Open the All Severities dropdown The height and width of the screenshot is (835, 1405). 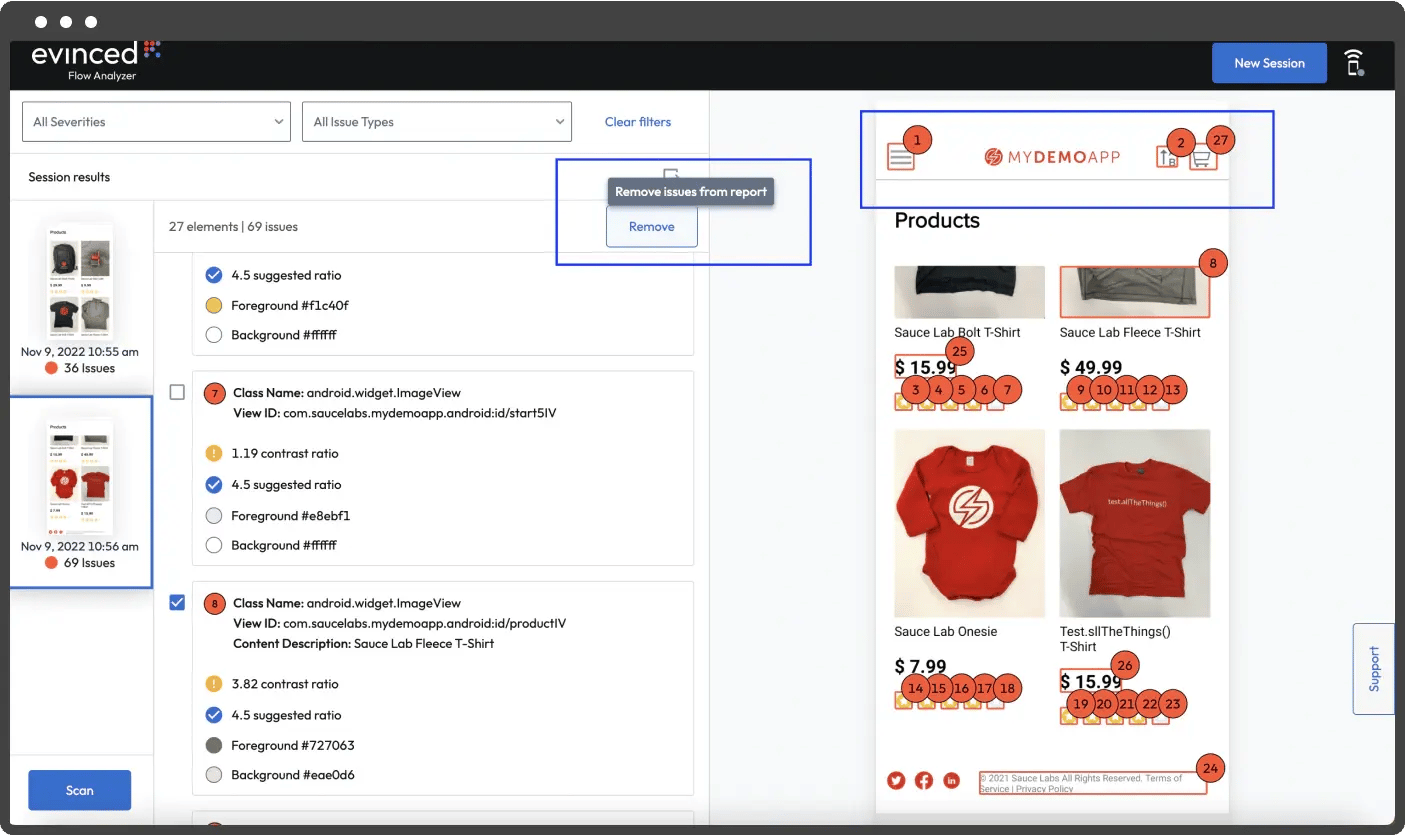click(x=156, y=122)
